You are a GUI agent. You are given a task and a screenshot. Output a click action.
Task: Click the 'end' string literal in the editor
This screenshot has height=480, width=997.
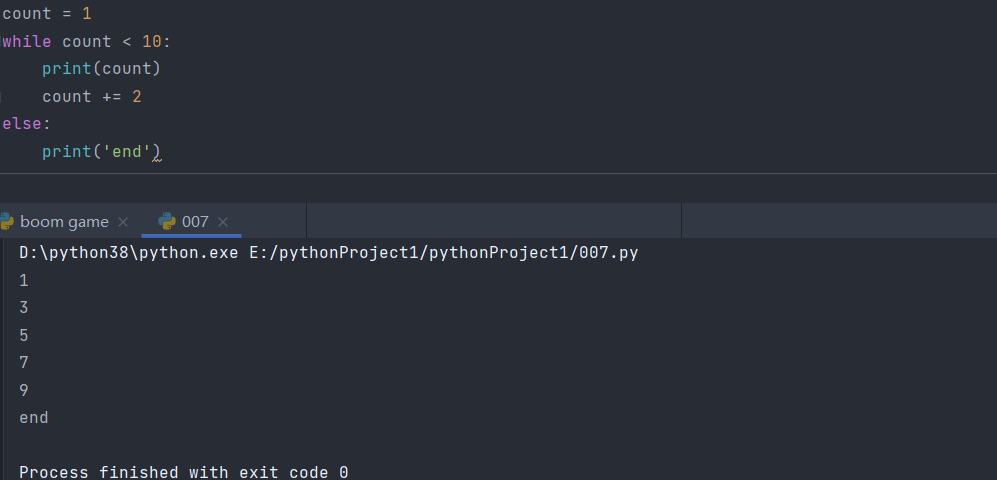pos(127,152)
